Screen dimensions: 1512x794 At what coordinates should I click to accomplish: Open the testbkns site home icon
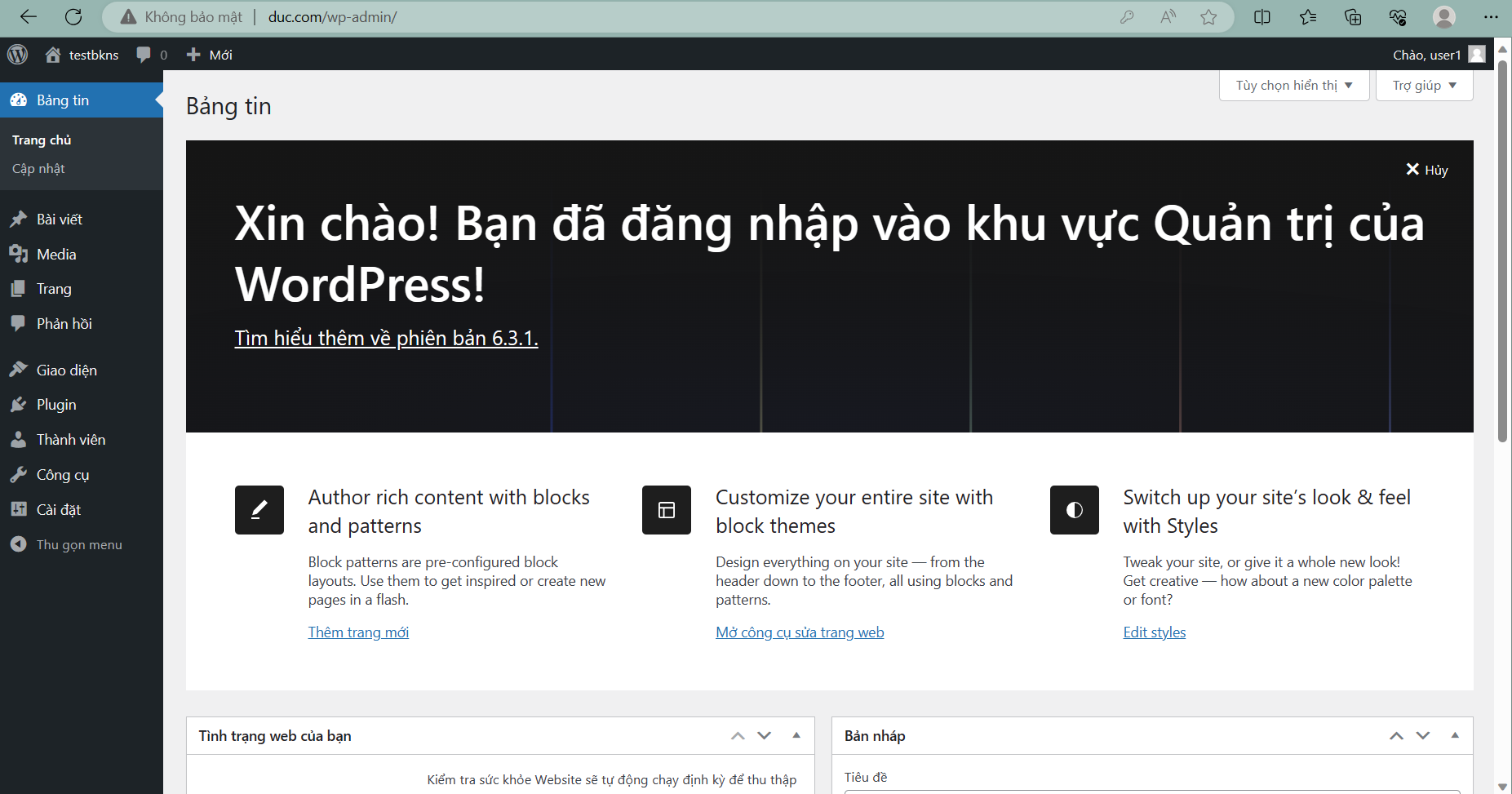coord(53,55)
